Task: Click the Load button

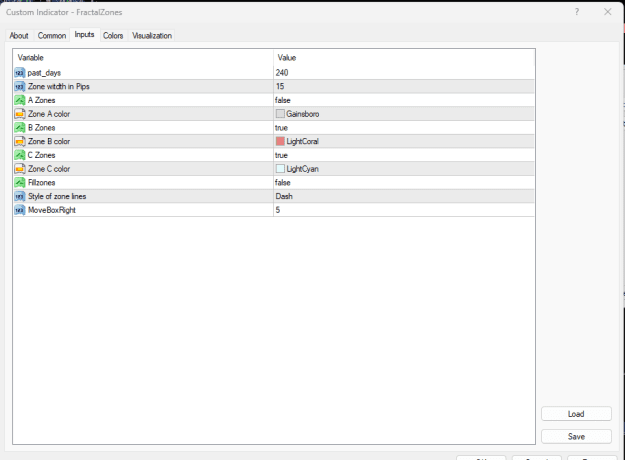Action: tap(576, 414)
